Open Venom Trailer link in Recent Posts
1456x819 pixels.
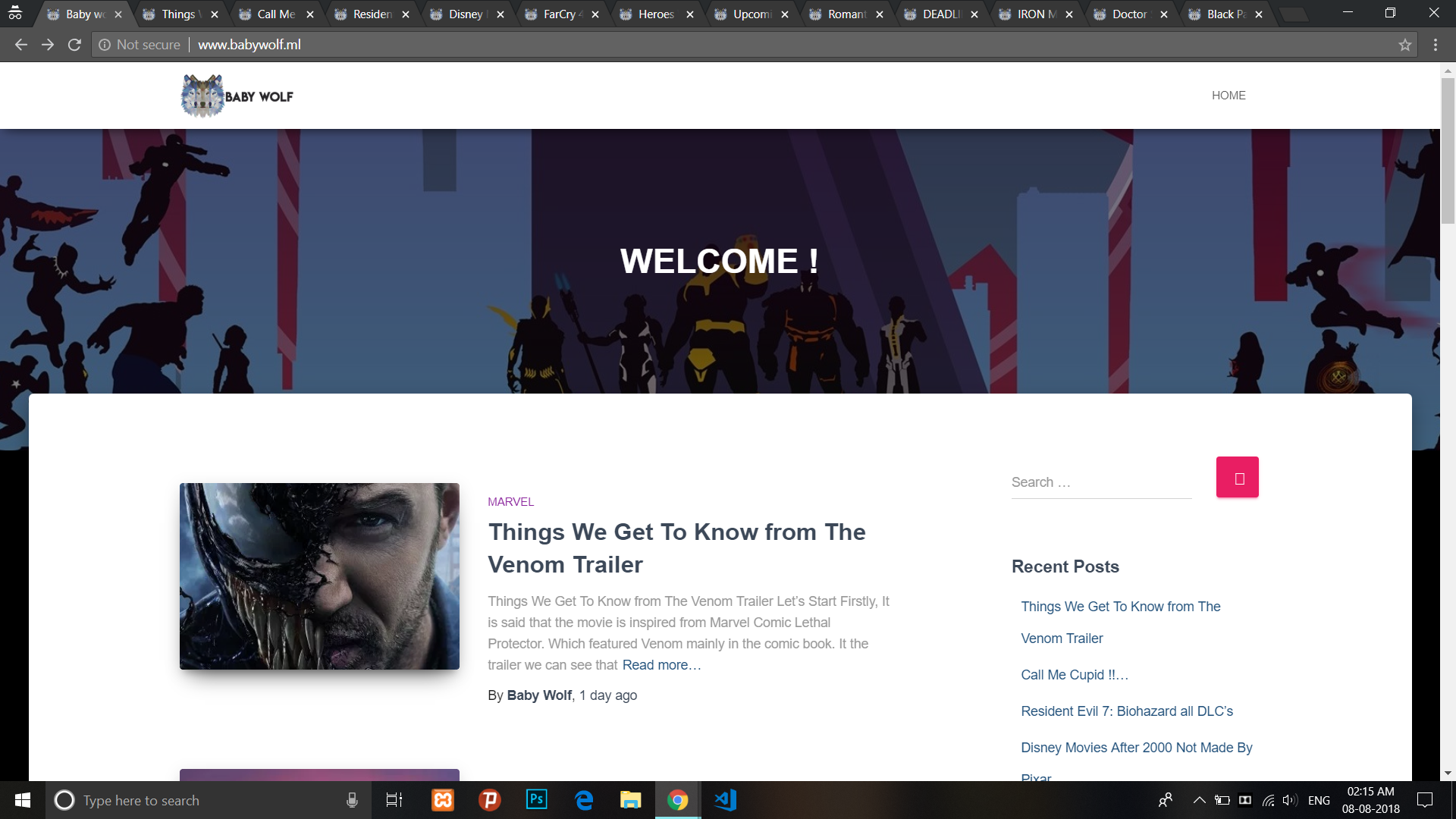click(1121, 623)
